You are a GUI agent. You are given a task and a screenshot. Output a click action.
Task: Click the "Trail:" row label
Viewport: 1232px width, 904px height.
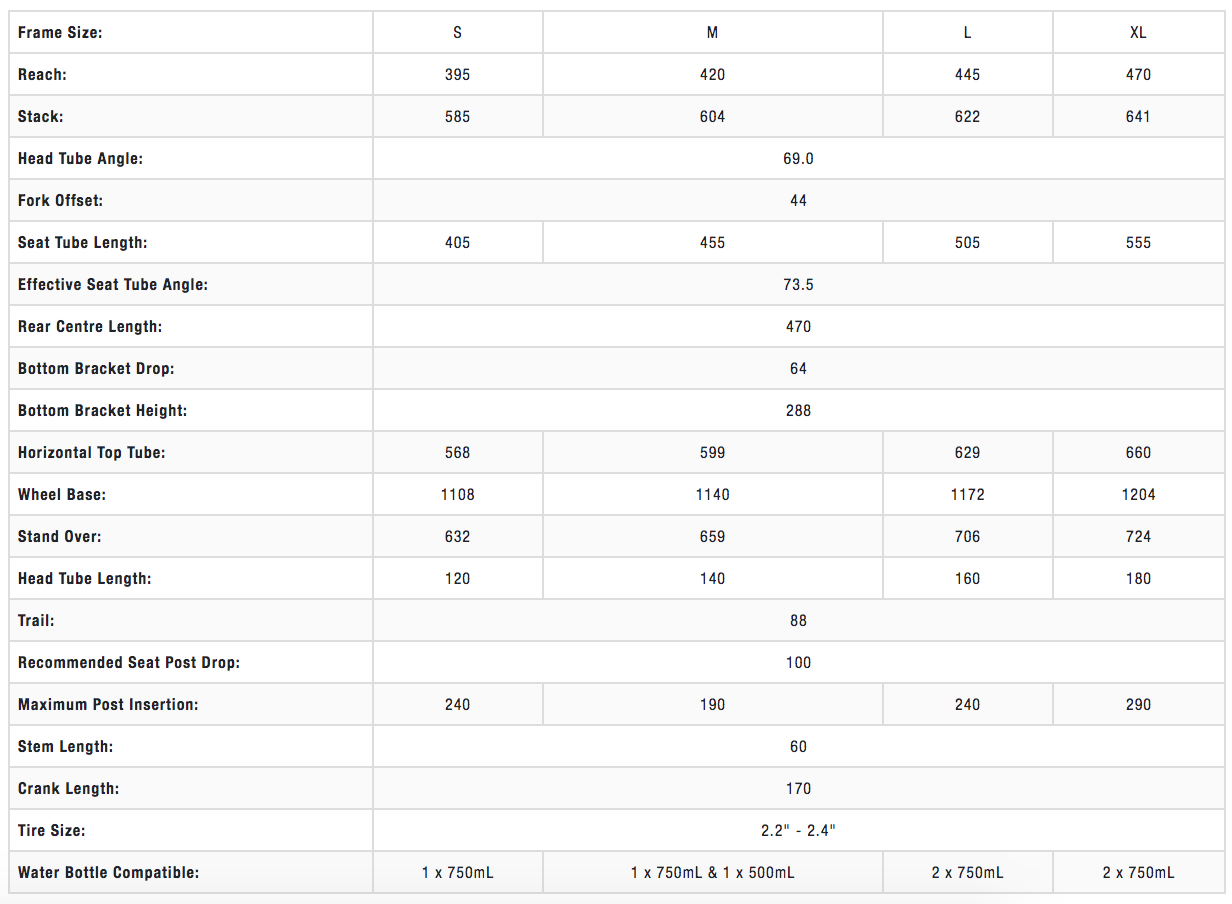36,621
